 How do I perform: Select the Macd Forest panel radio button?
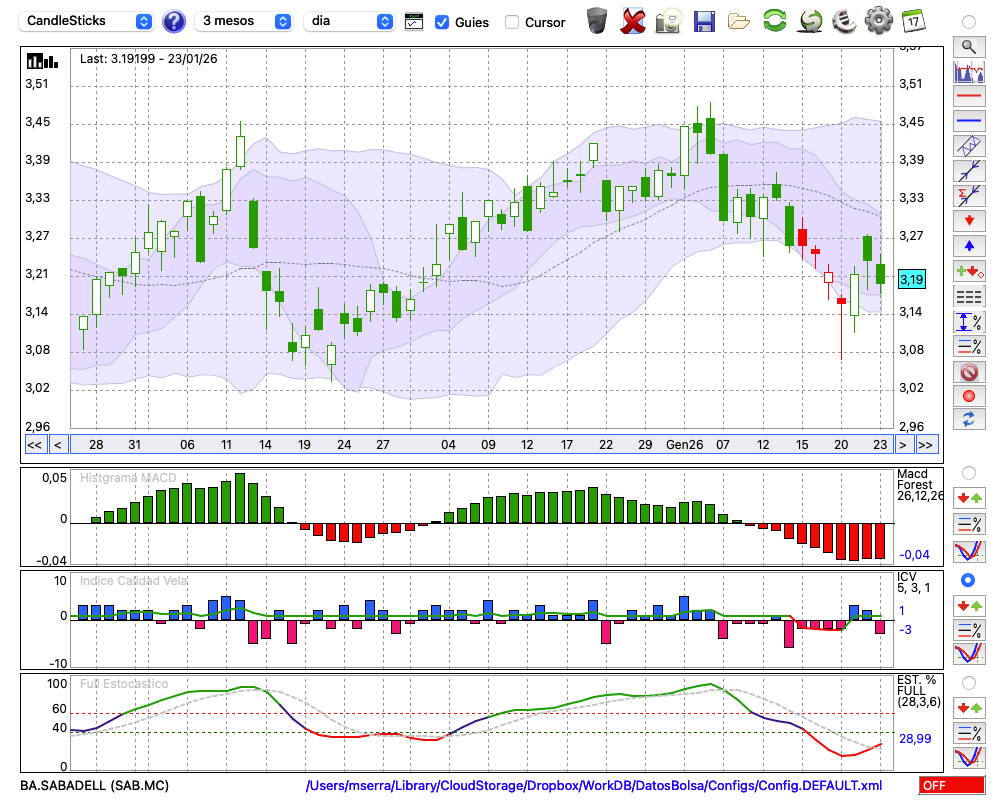[x=968, y=472]
